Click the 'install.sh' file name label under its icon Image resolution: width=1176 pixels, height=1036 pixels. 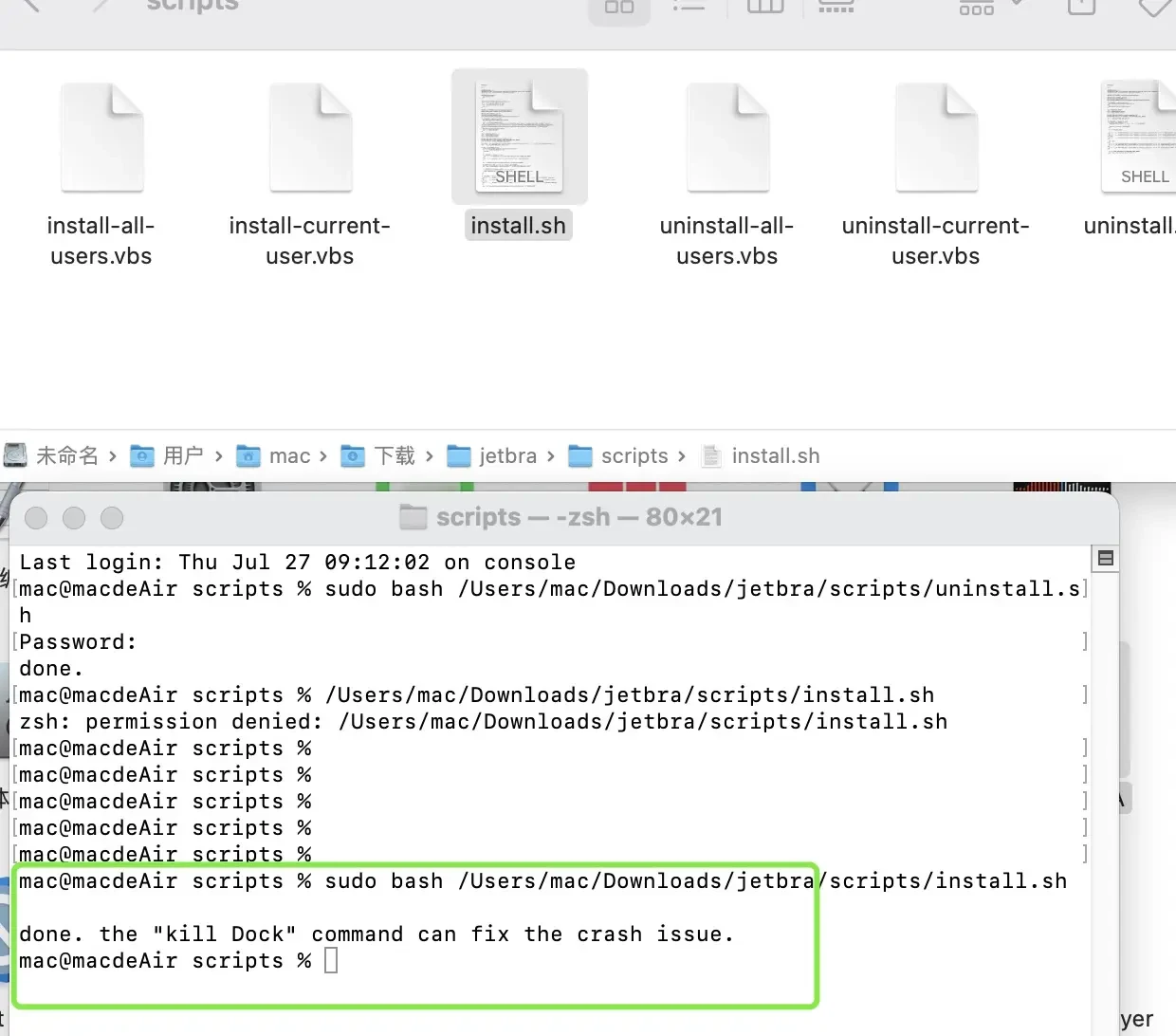click(519, 226)
